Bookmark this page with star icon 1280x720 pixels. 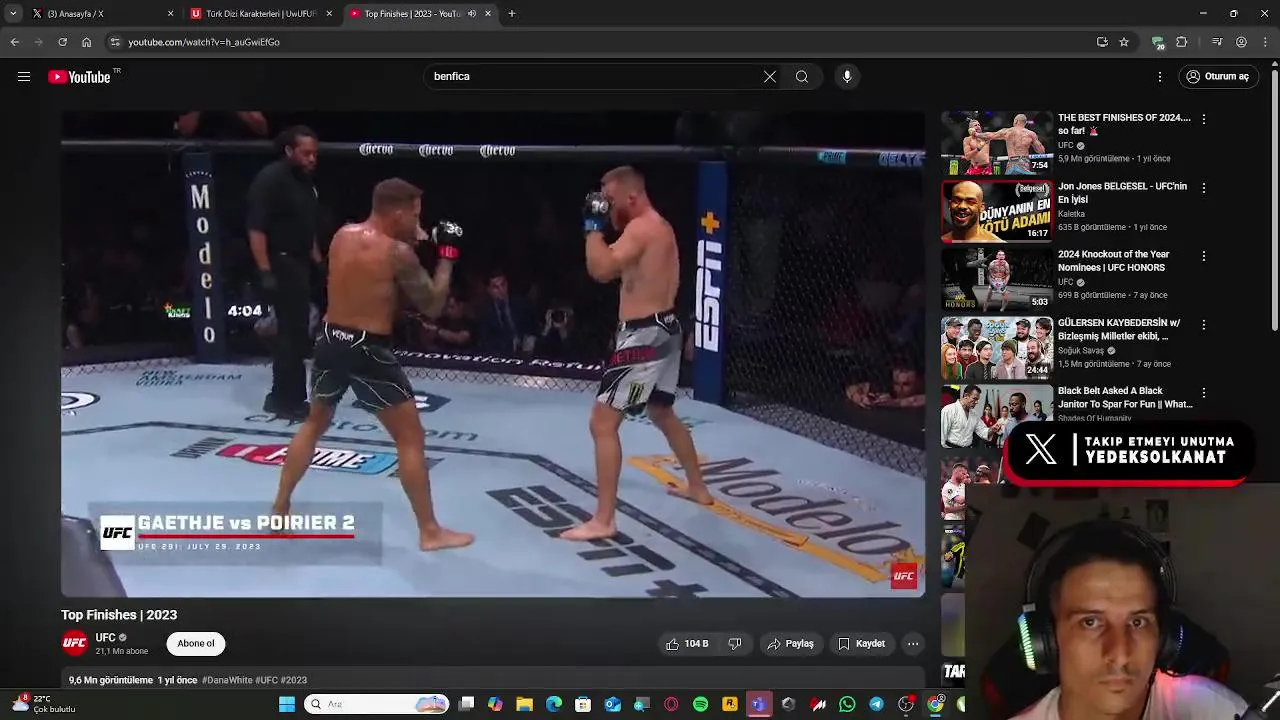click(1124, 42)
